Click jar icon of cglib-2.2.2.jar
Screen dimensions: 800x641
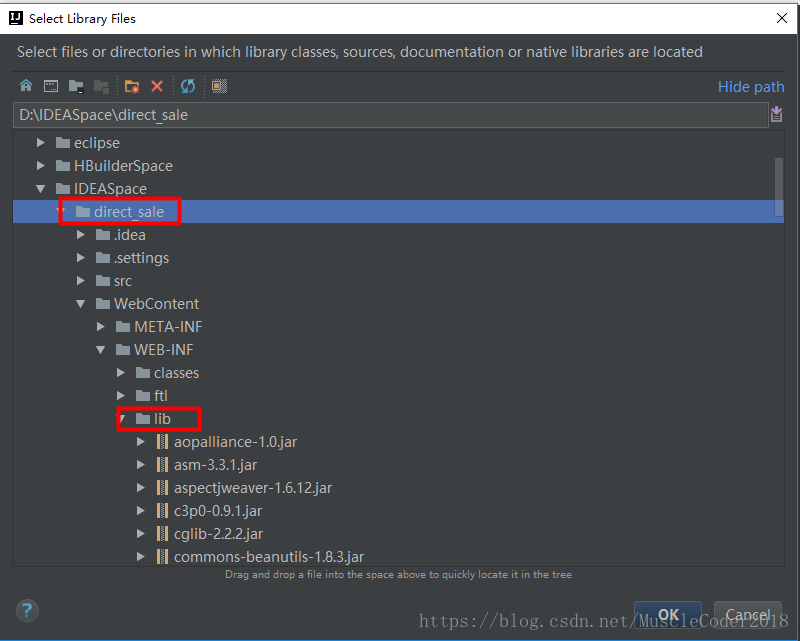162,533
